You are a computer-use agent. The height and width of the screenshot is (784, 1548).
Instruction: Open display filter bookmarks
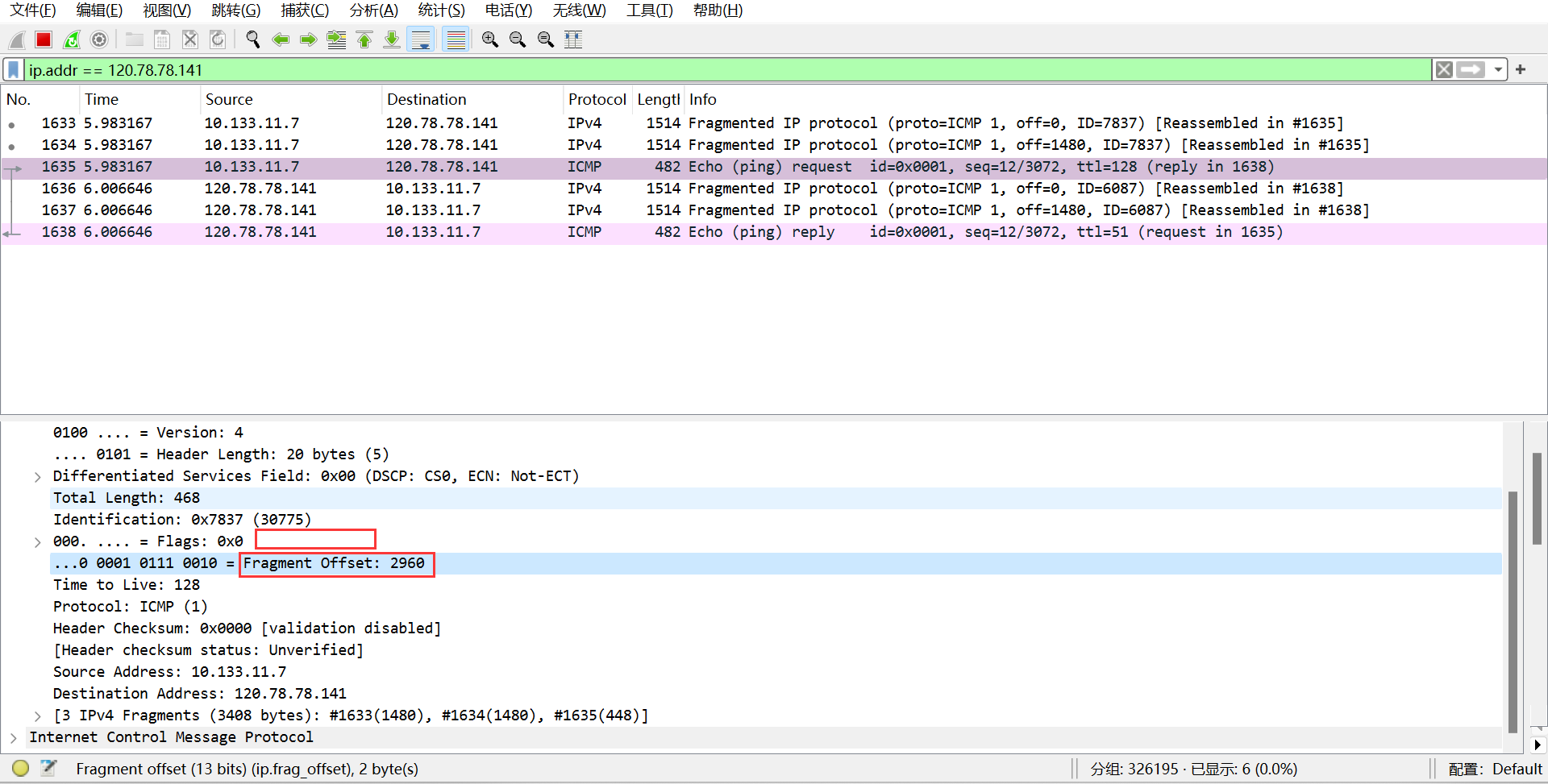pyautogui.click(x=14, y=70)
